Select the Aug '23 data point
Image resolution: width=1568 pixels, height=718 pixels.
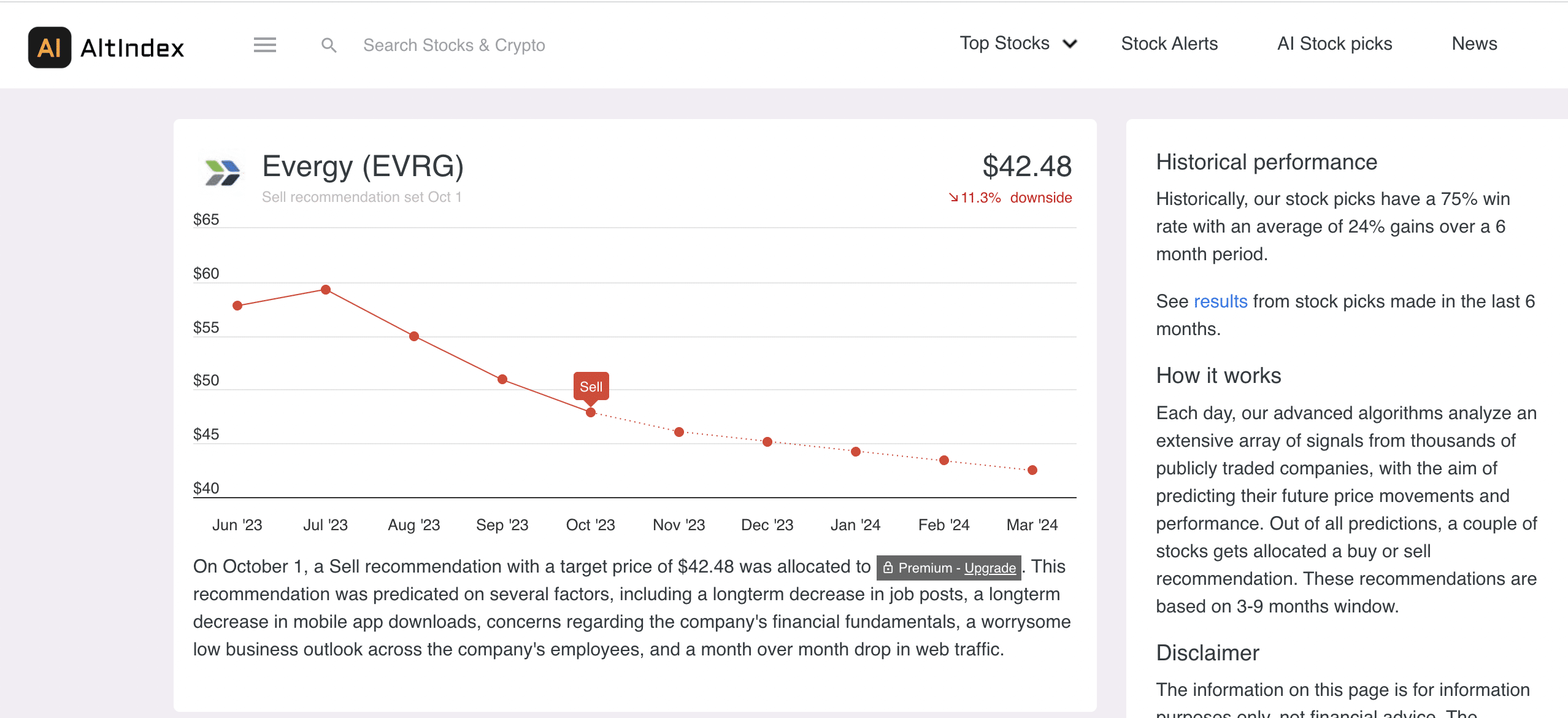pos(414,336)
